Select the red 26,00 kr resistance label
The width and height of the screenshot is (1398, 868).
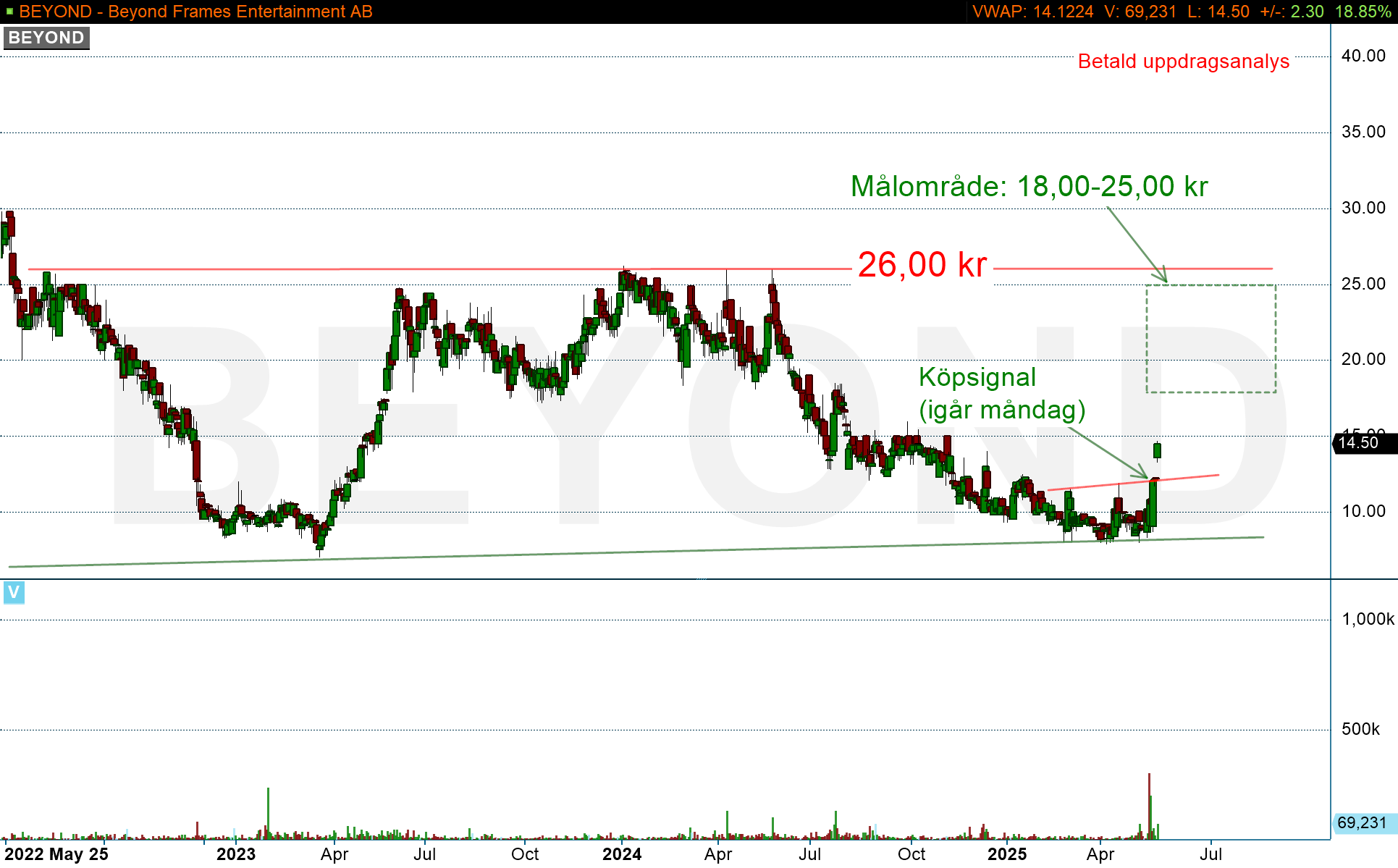(922, 265)
